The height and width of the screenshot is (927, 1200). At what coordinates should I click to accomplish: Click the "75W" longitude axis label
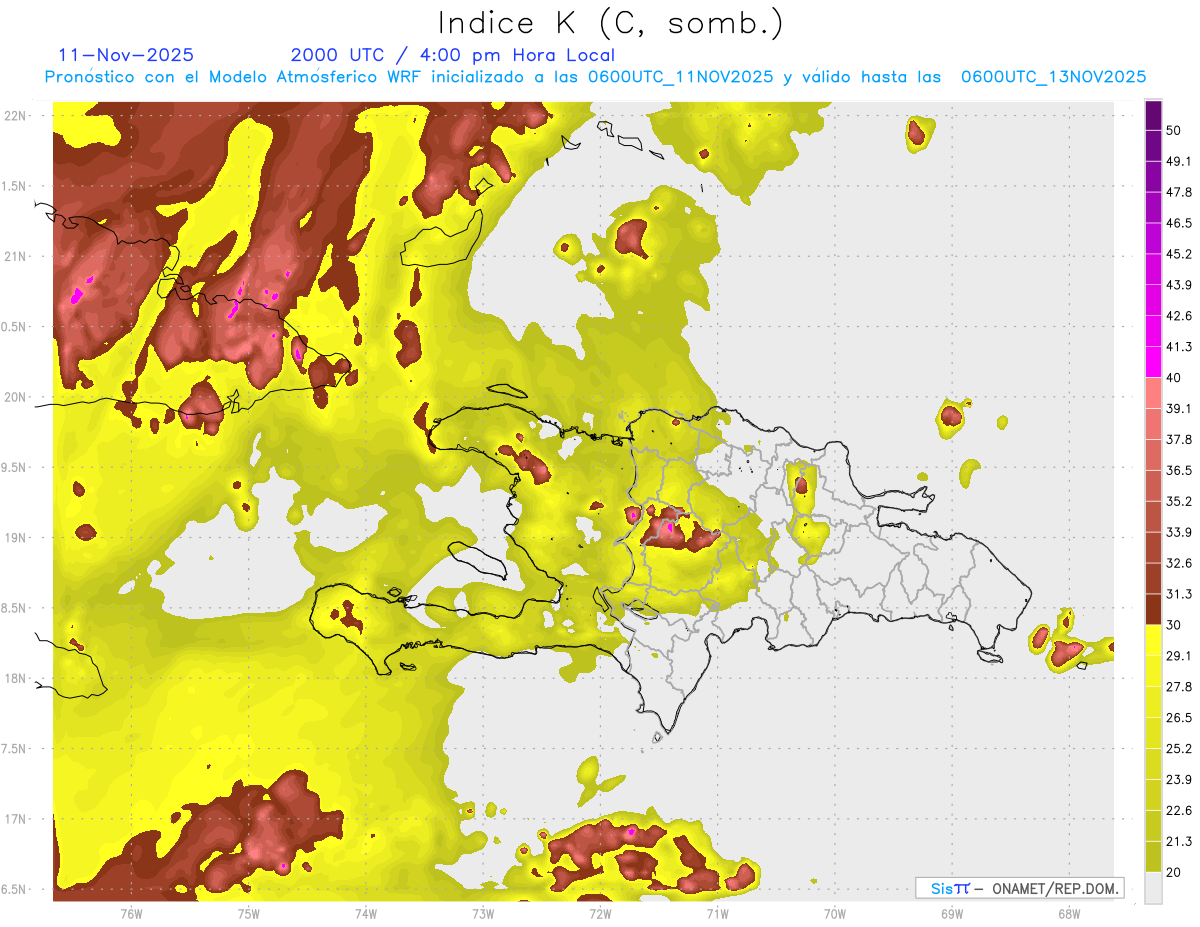(249, 913)
